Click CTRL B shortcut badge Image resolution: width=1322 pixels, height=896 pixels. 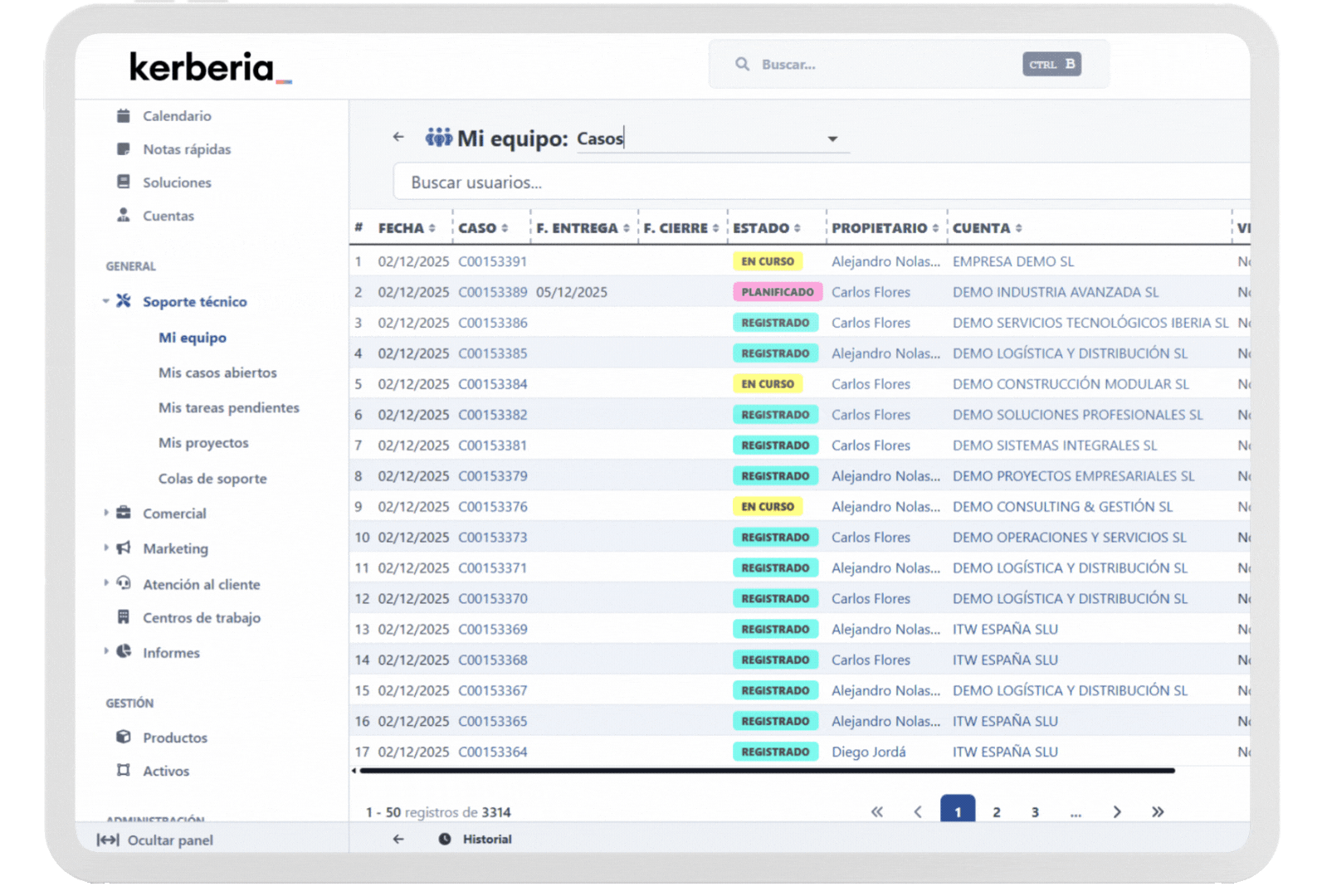pyautogui.click(x=1051, y=64)
